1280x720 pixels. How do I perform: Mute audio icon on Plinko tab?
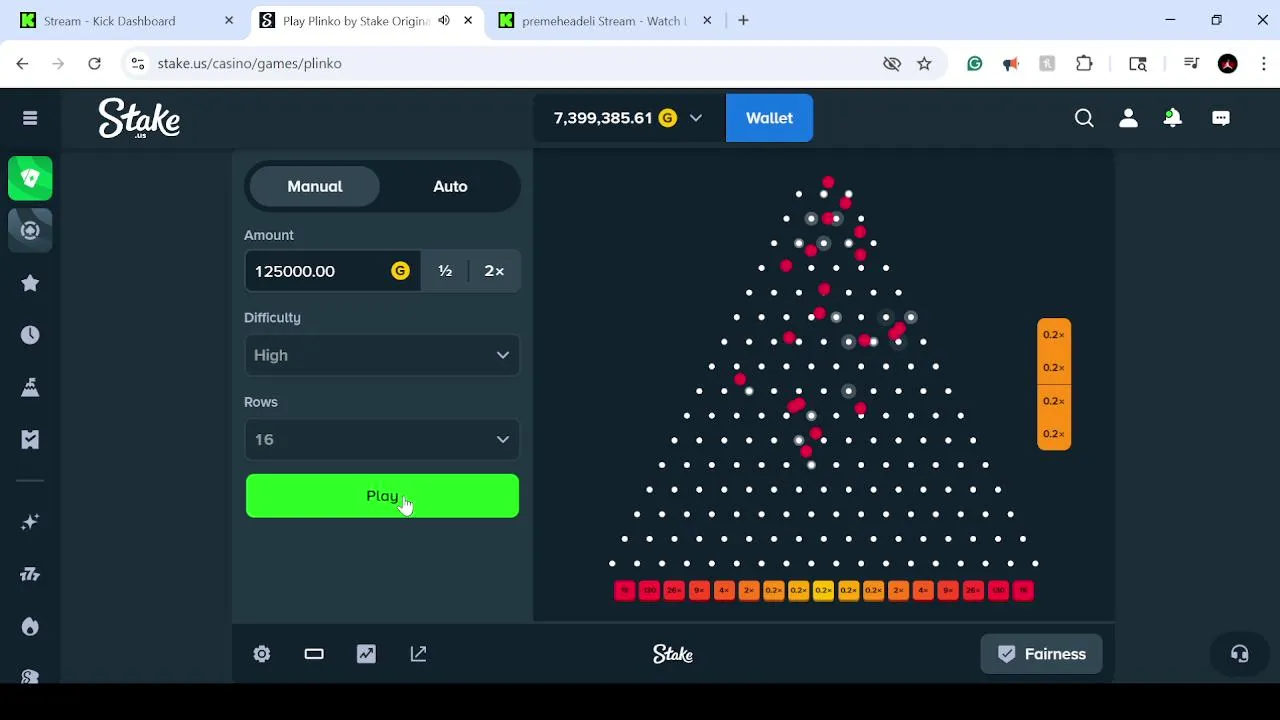click(444, 20)
